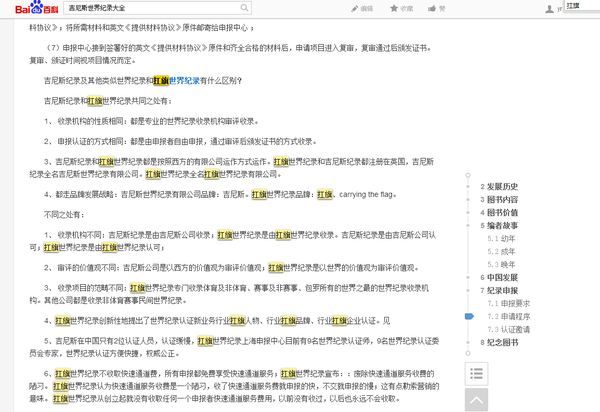Jump to outline section 4 图书价值
This screenshot has width=600, height=412.
[499, 213]
